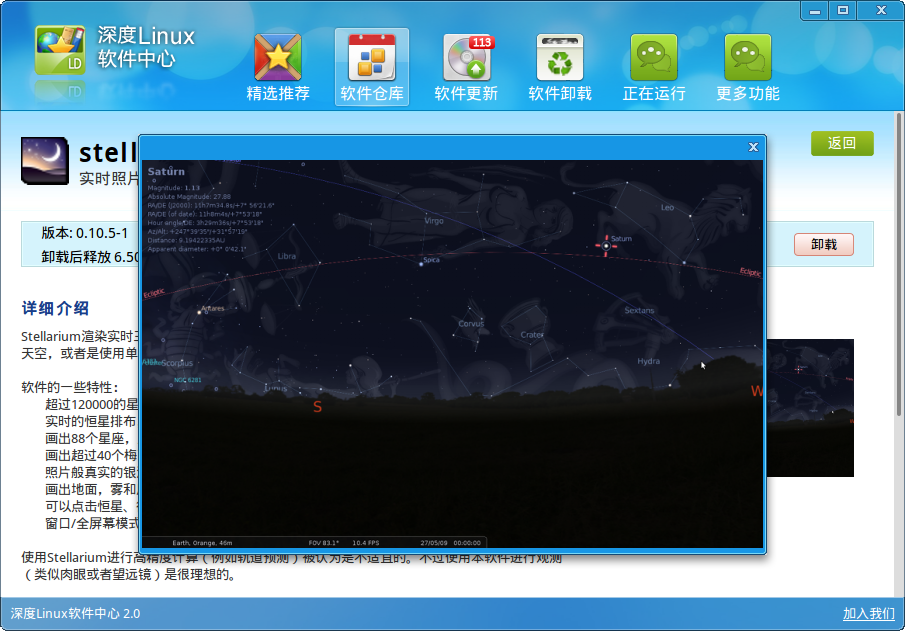
Task: Click the 深度Linux软件中心 2.0 status text
Action: (75, 614)
